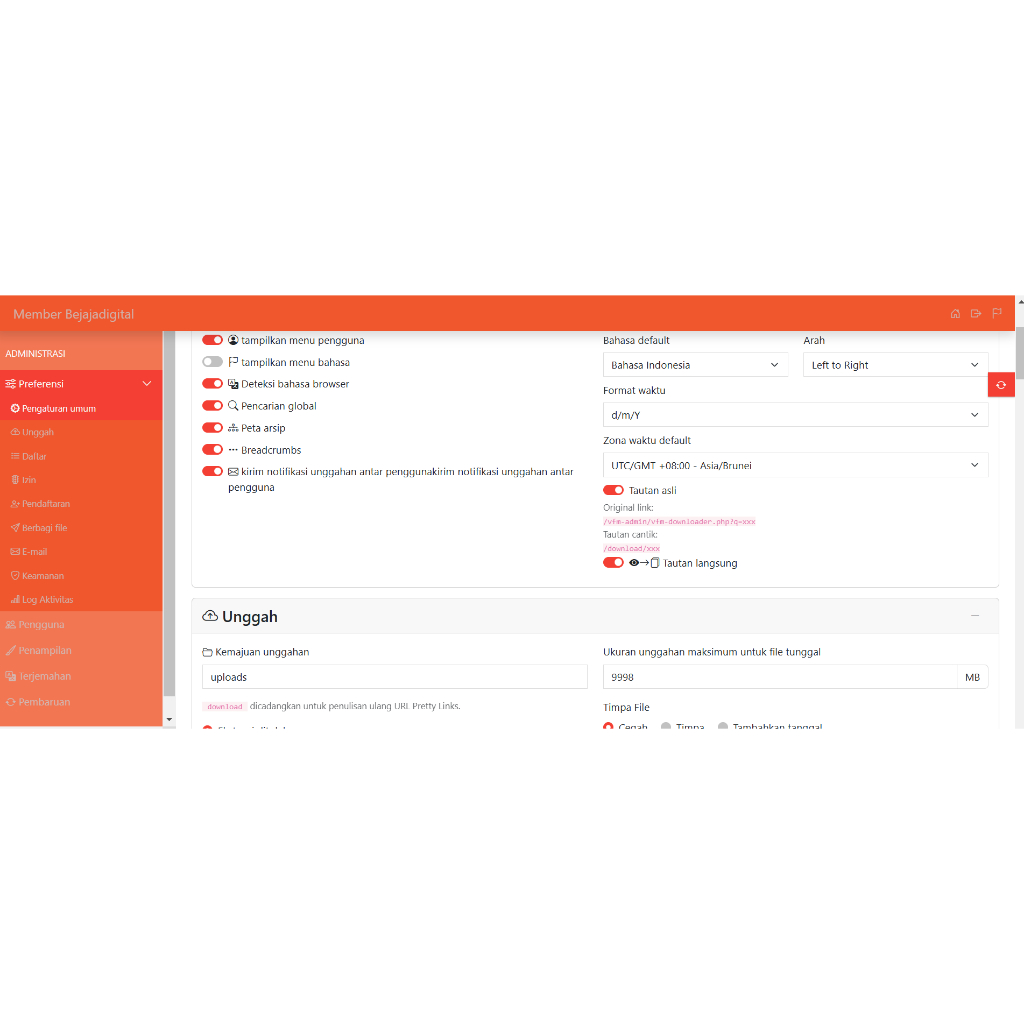Open Zona waktu default dropdown
The image size is (1024, 1024).
795,465
